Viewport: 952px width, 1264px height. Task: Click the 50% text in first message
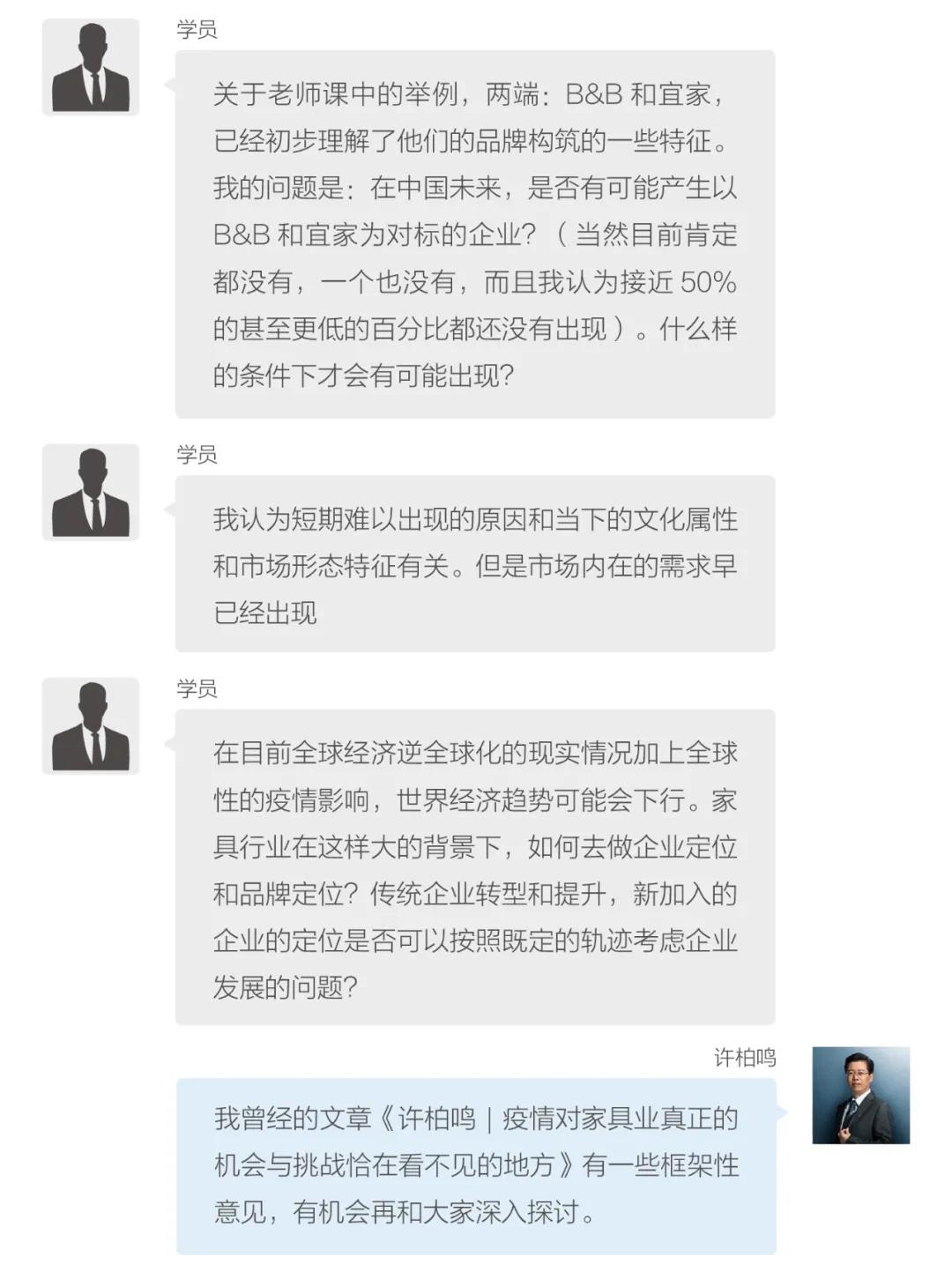pos(709,282)
